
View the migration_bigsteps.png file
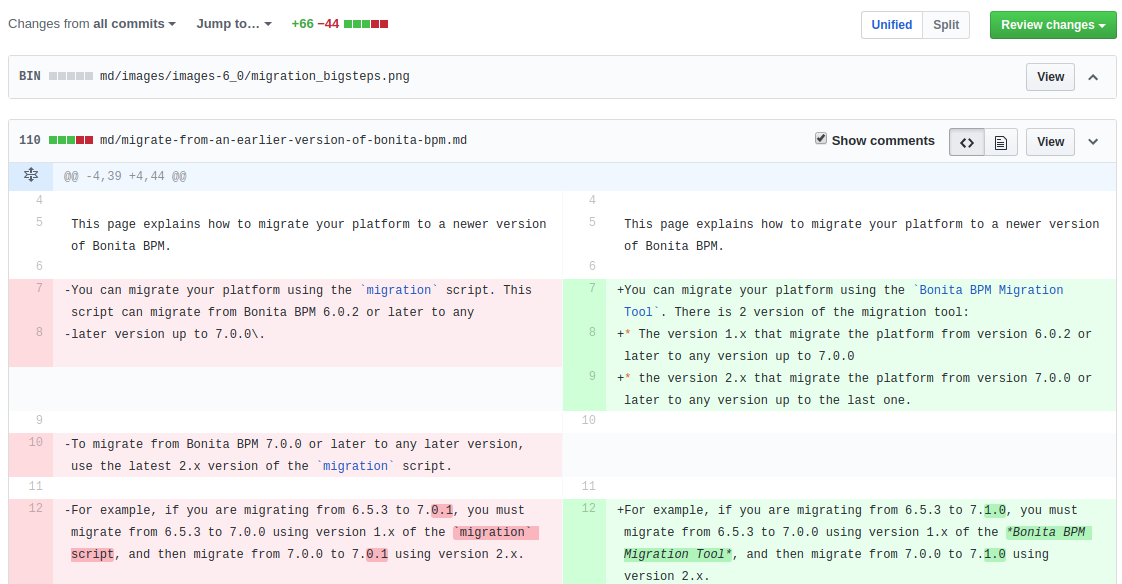(x=1050, y=77)
